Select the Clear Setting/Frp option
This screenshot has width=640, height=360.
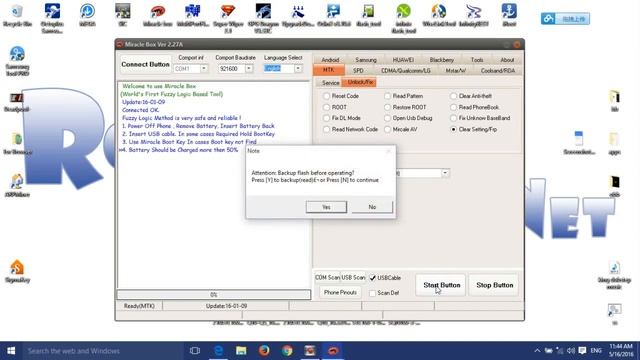pyautogui.click(x=453, y=129)
